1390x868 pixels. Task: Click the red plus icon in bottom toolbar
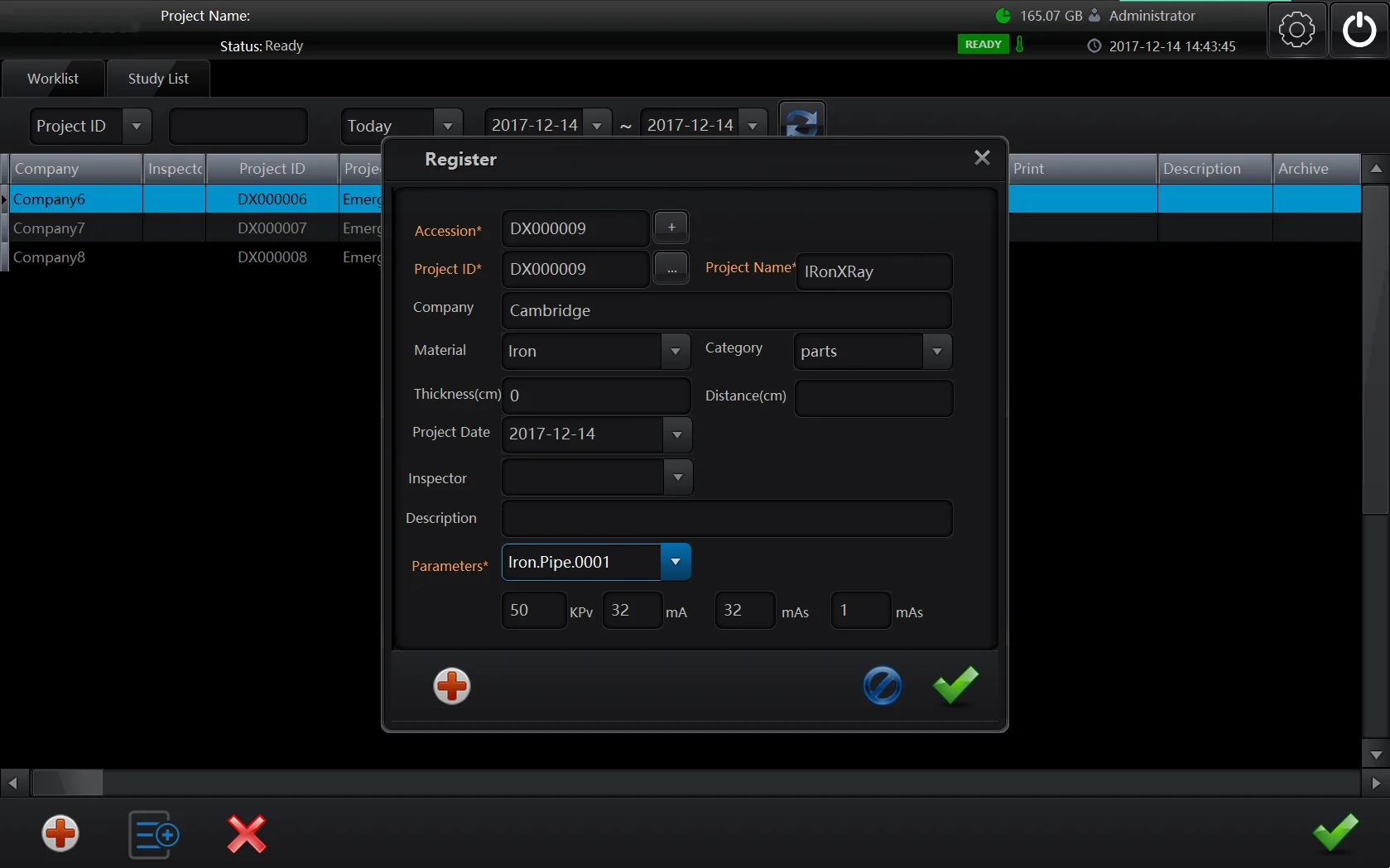(x=60, y=833)
